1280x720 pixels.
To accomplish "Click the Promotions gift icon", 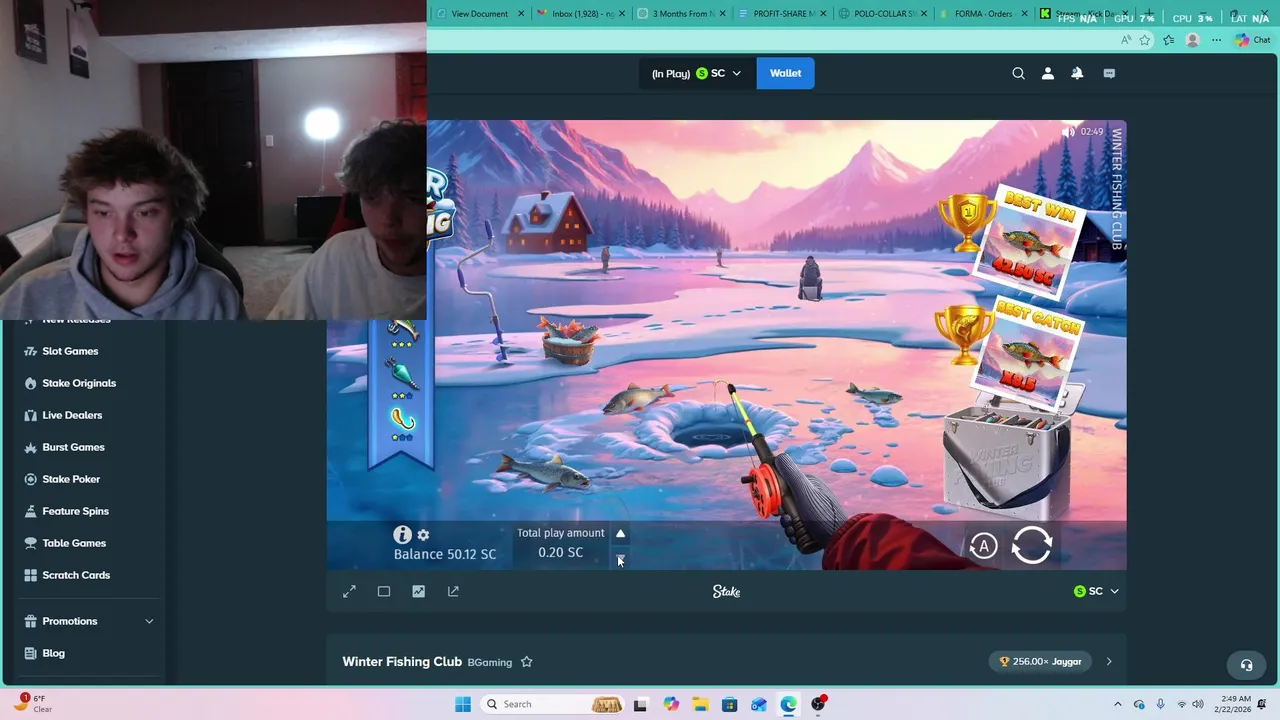I will pos(30,621).
